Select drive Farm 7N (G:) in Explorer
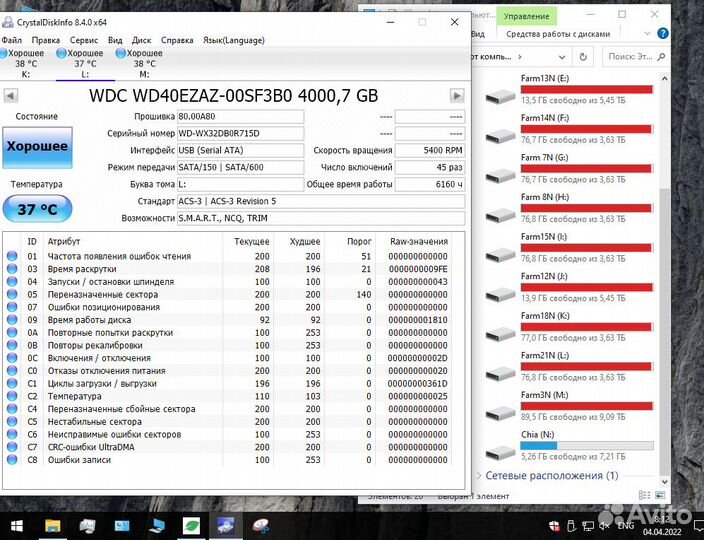 pos(569,169)
